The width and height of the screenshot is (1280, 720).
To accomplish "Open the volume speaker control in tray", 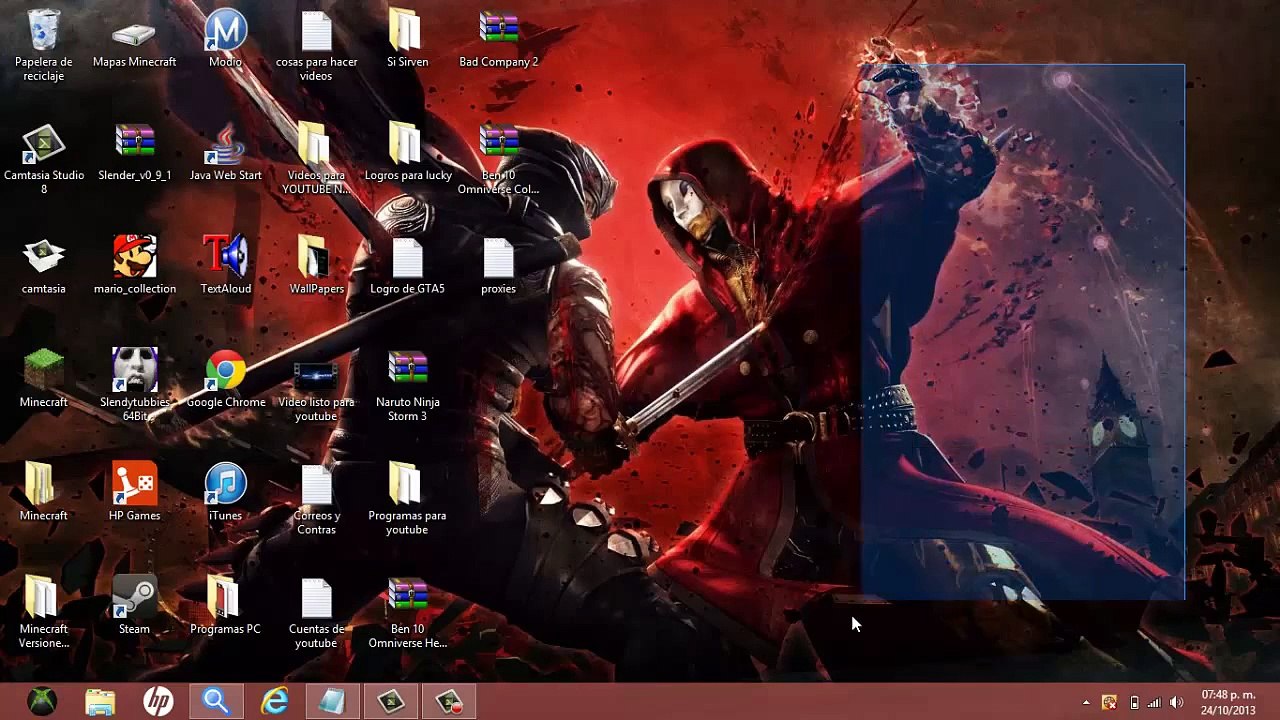I will coord(1176,703).
